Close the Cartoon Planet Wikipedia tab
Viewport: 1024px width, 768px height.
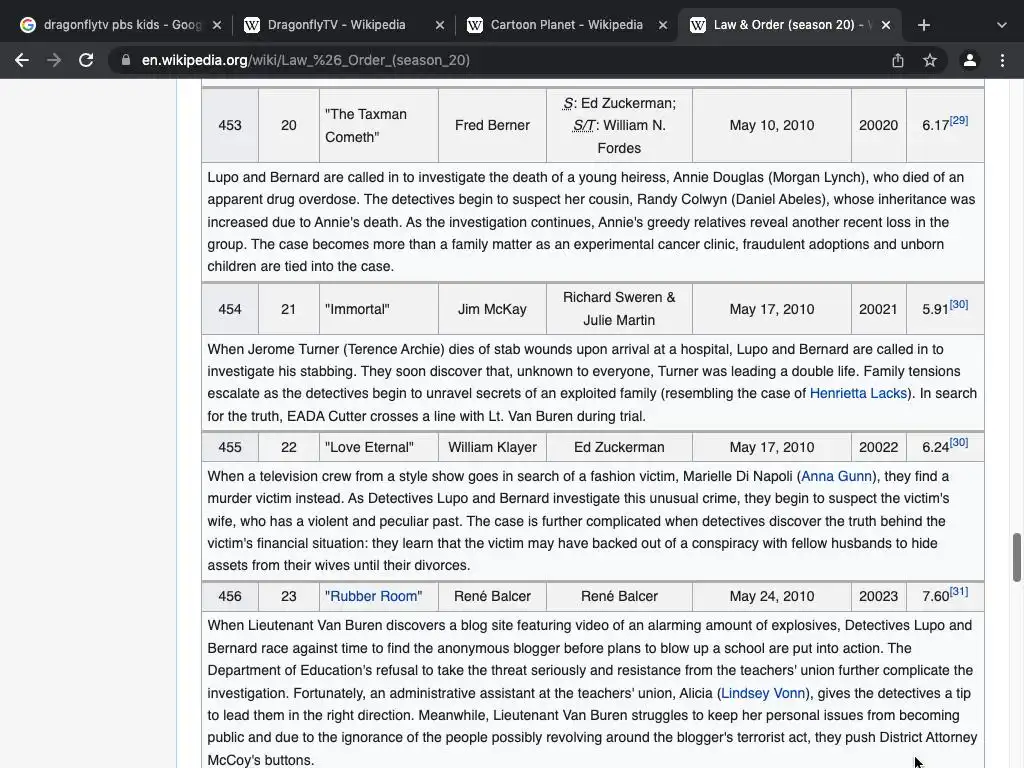tap(663, 25)
